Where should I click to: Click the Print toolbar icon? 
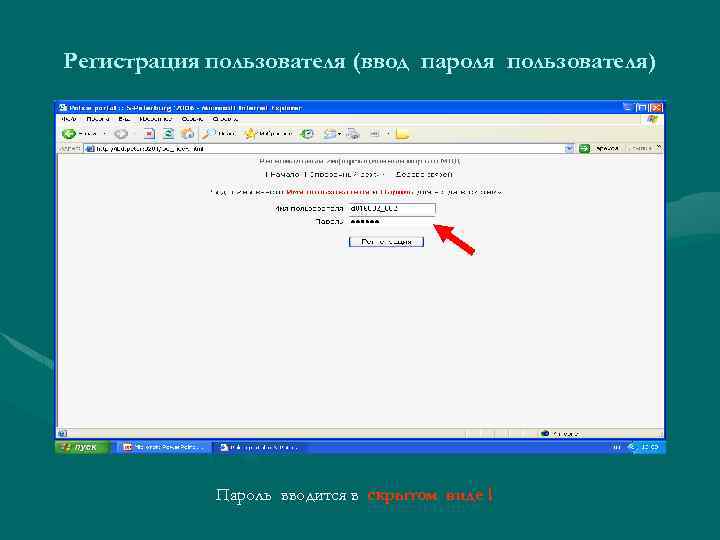tap(353, 134)
